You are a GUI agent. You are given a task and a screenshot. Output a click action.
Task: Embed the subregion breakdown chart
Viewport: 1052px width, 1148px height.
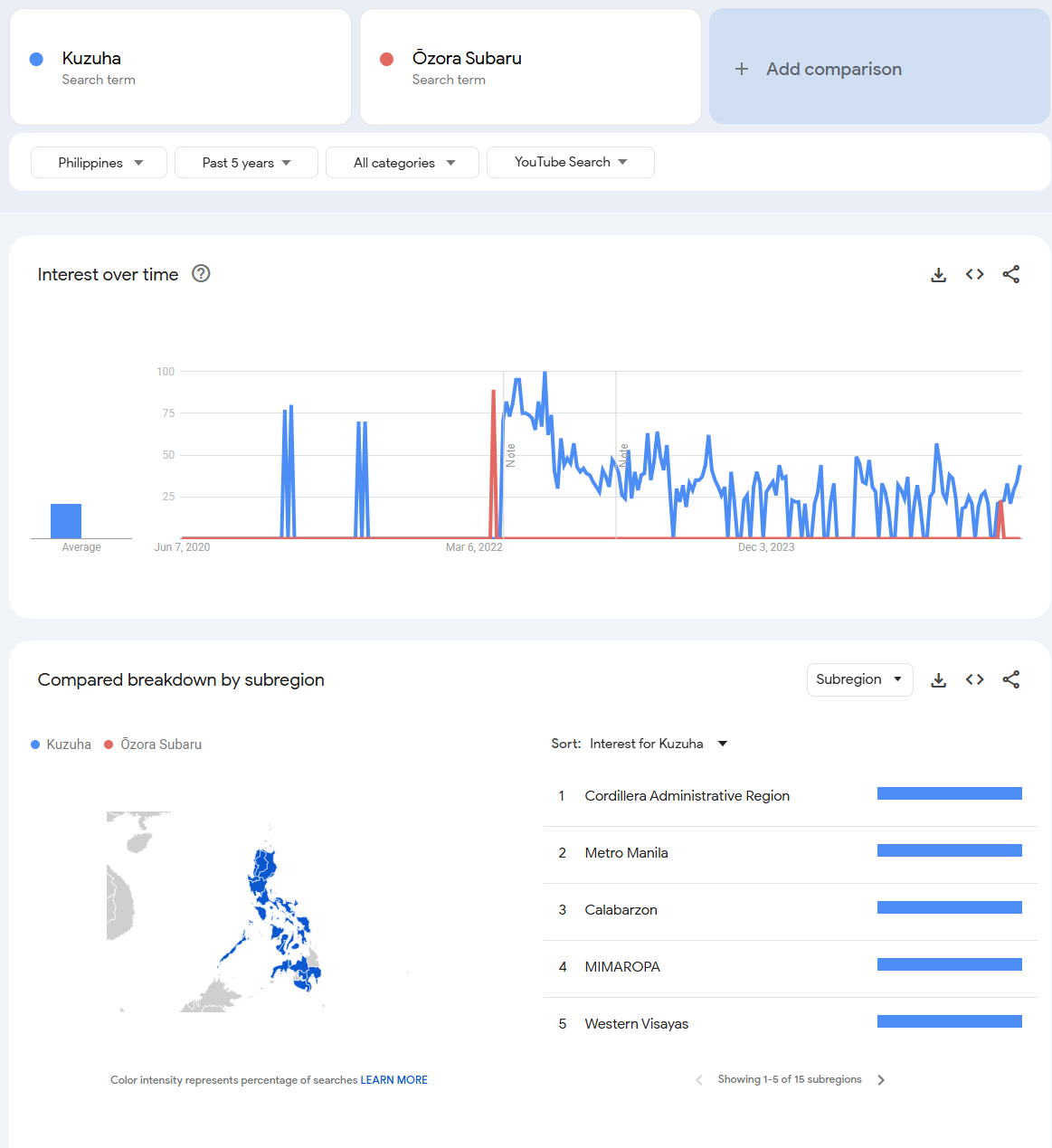tap(974, 679)
